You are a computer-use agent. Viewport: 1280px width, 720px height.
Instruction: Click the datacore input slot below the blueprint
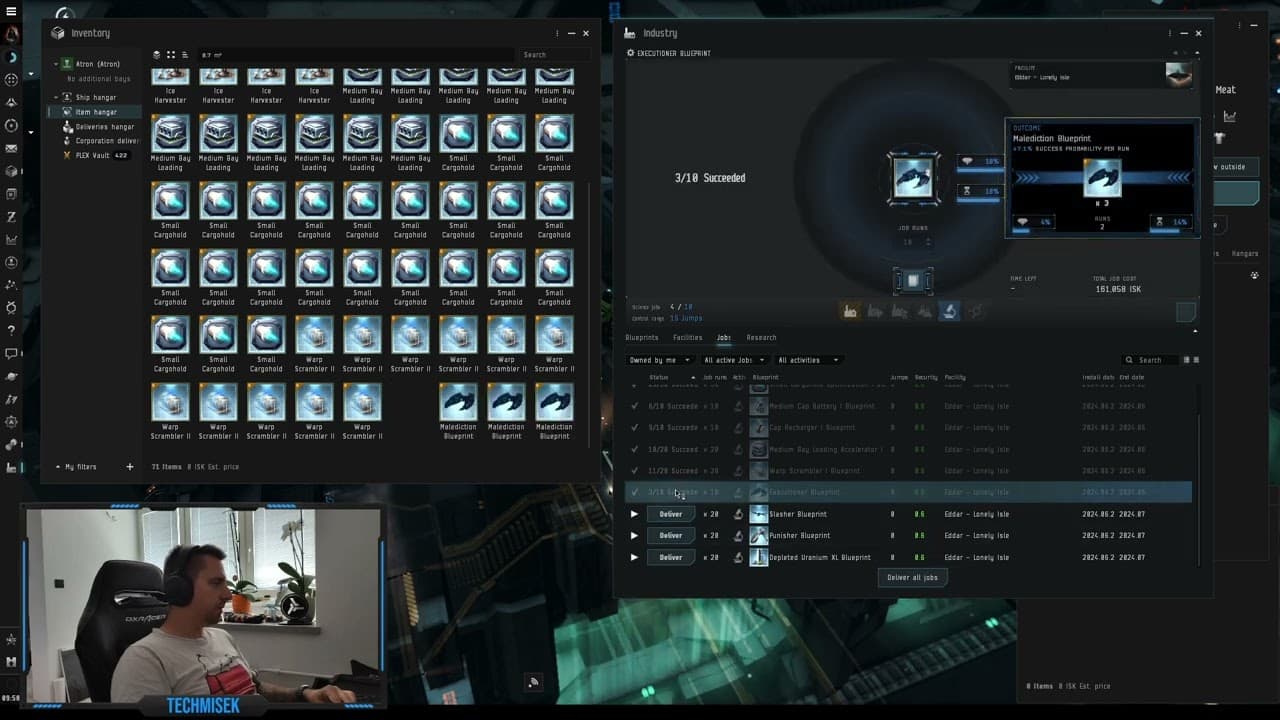point(913,281)
